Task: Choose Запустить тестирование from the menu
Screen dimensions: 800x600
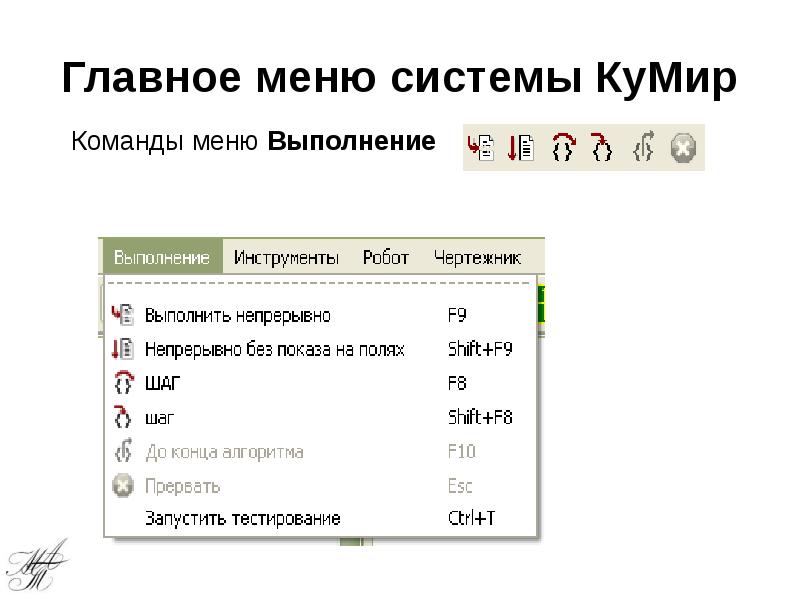Action: point(320,518)
